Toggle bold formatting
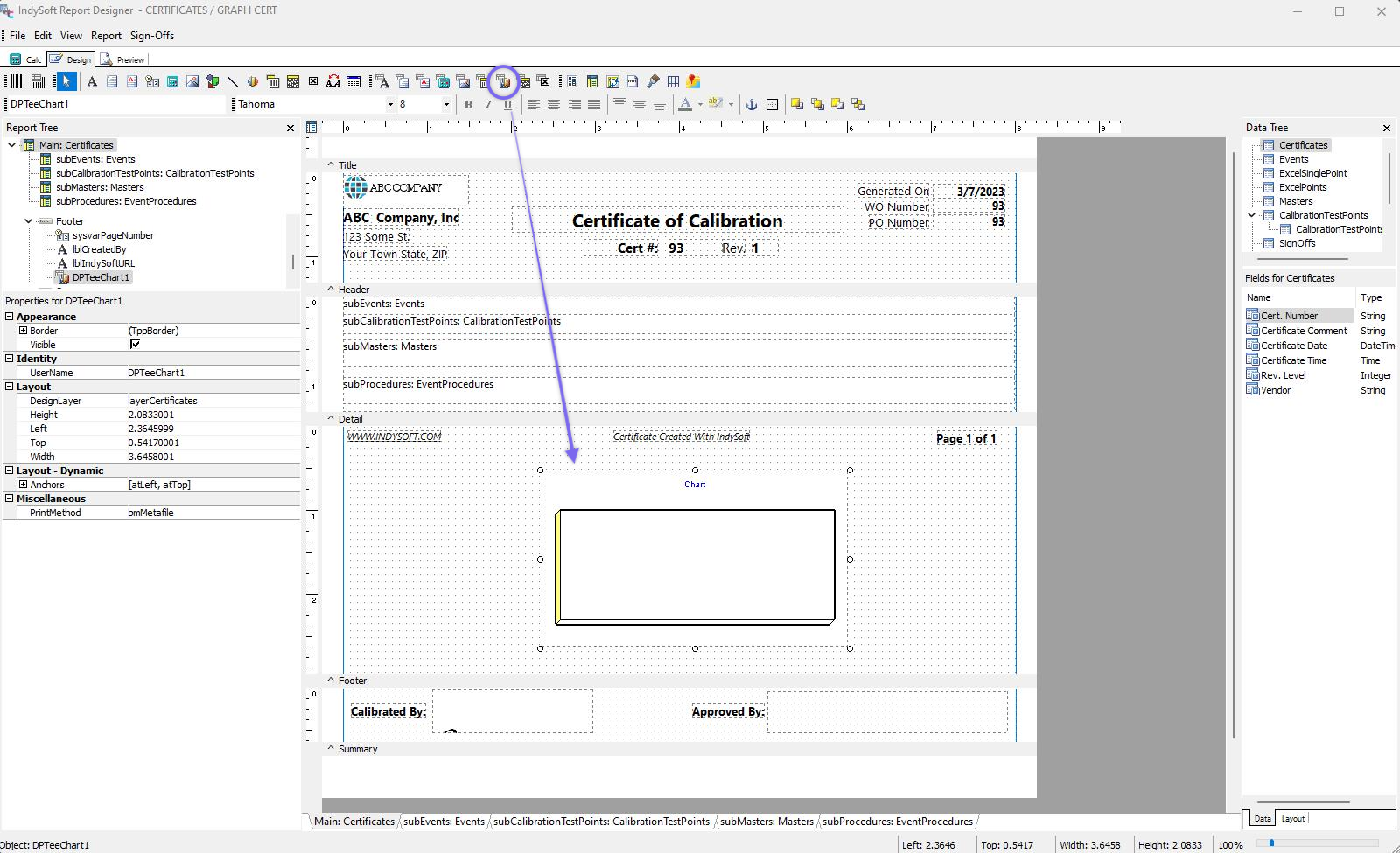 point(468,104)
